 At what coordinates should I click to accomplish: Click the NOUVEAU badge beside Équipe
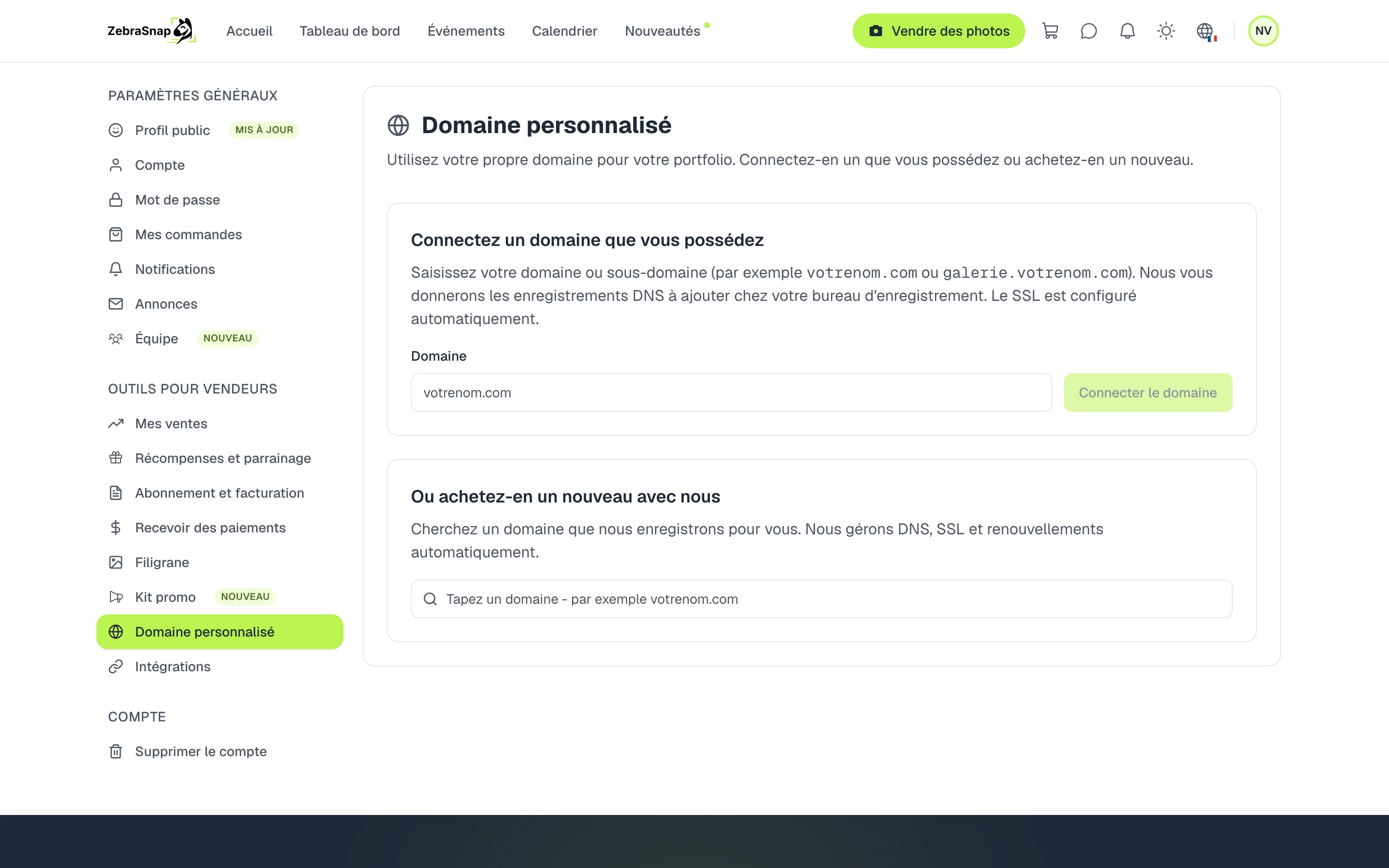(228, 339)
